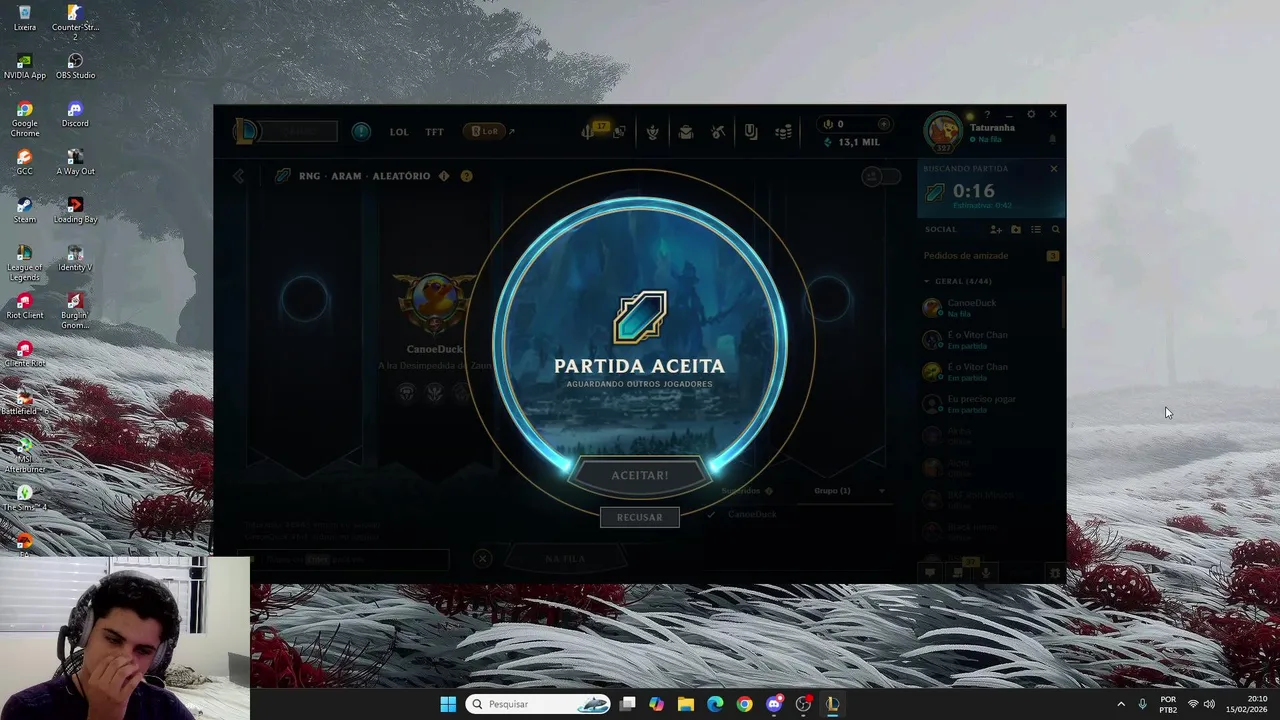Open the friends list sort options icon
The width and height of the screenshot is (1280, 720).
(x=1036, y=229)
